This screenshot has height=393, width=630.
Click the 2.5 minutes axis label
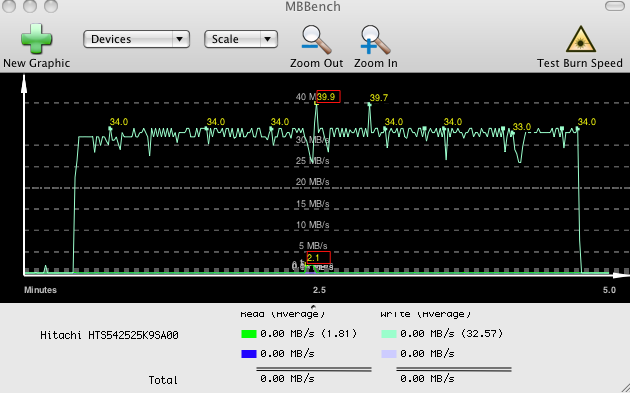319,290
